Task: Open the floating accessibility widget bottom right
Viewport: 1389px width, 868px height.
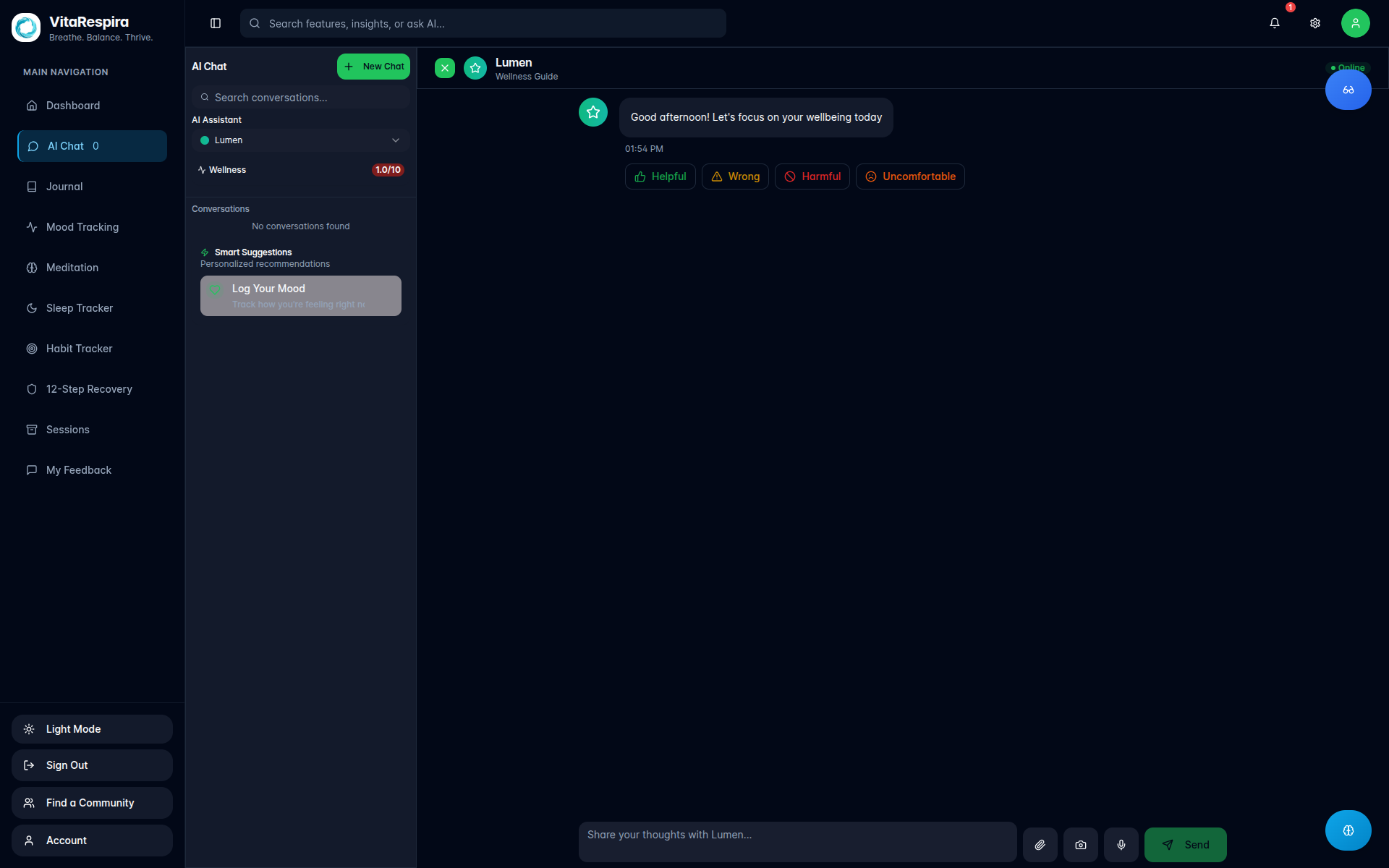Action: (x=1347, y=830)
